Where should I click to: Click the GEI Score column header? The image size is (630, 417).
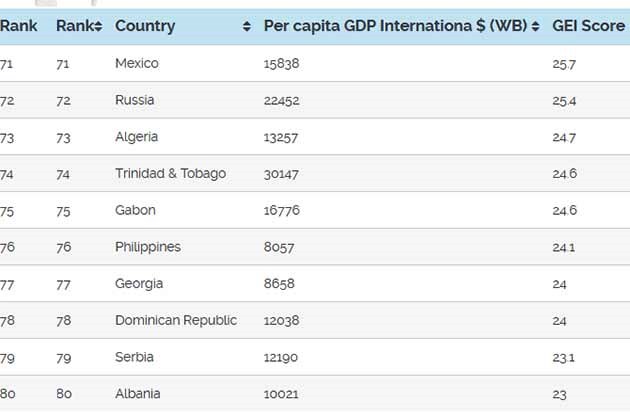tap(589, 26)
